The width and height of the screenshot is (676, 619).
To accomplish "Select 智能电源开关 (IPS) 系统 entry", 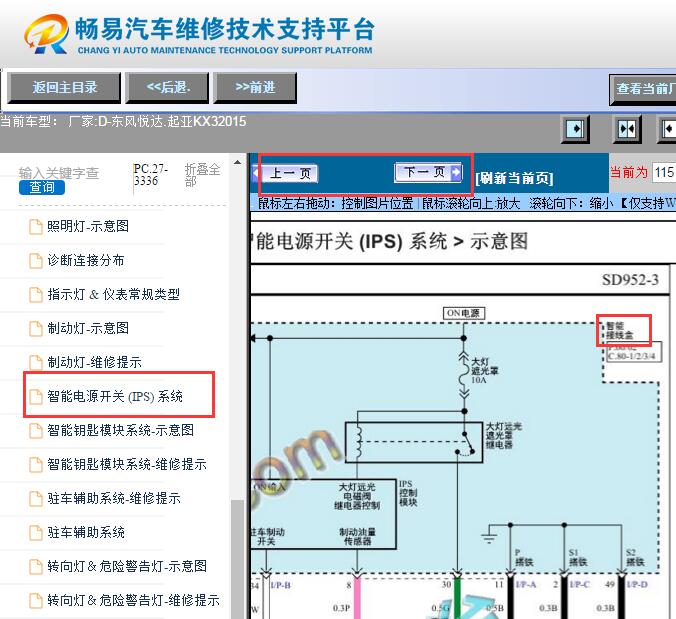I will 115,396.
